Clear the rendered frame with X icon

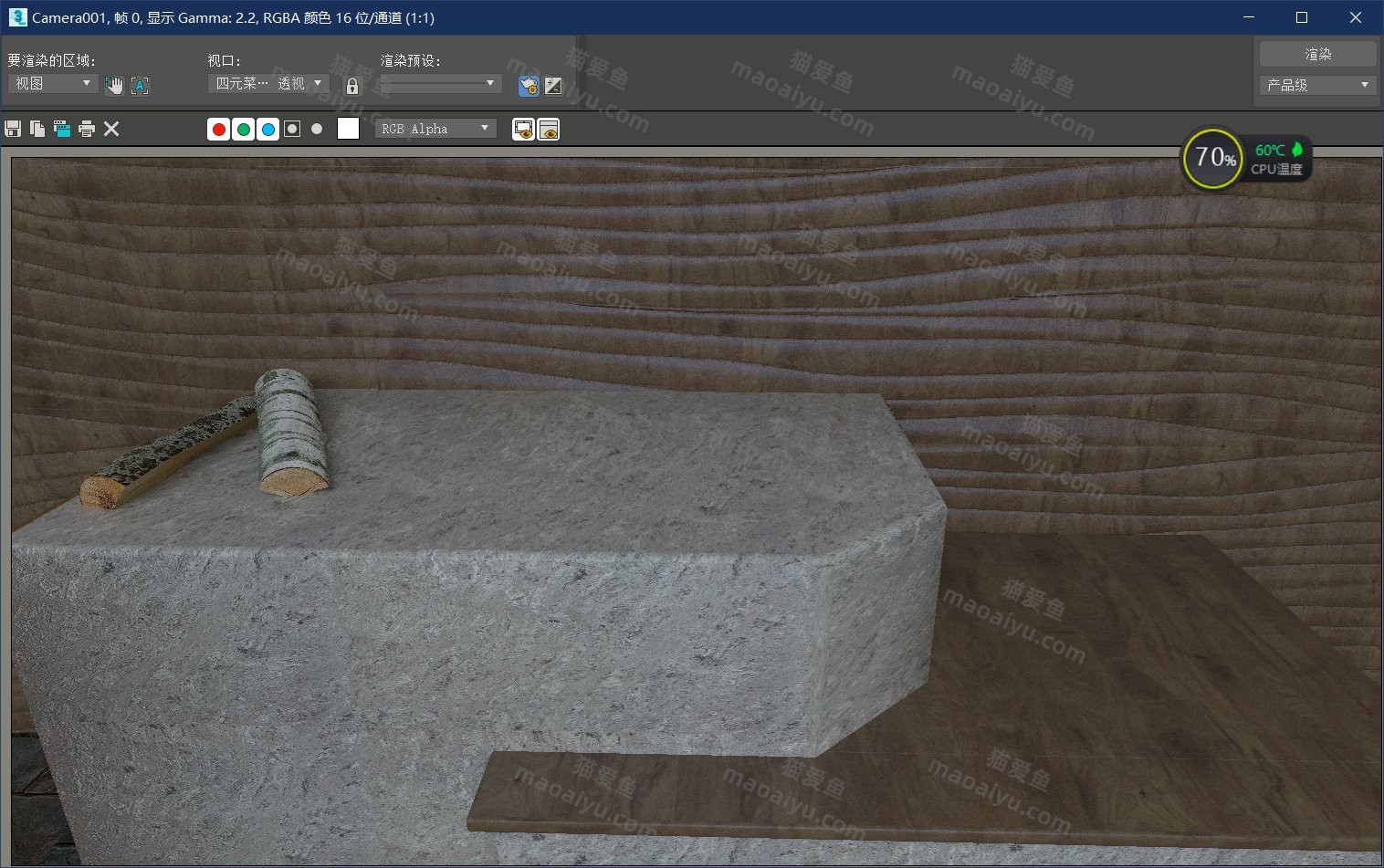(x=111, y=129)
